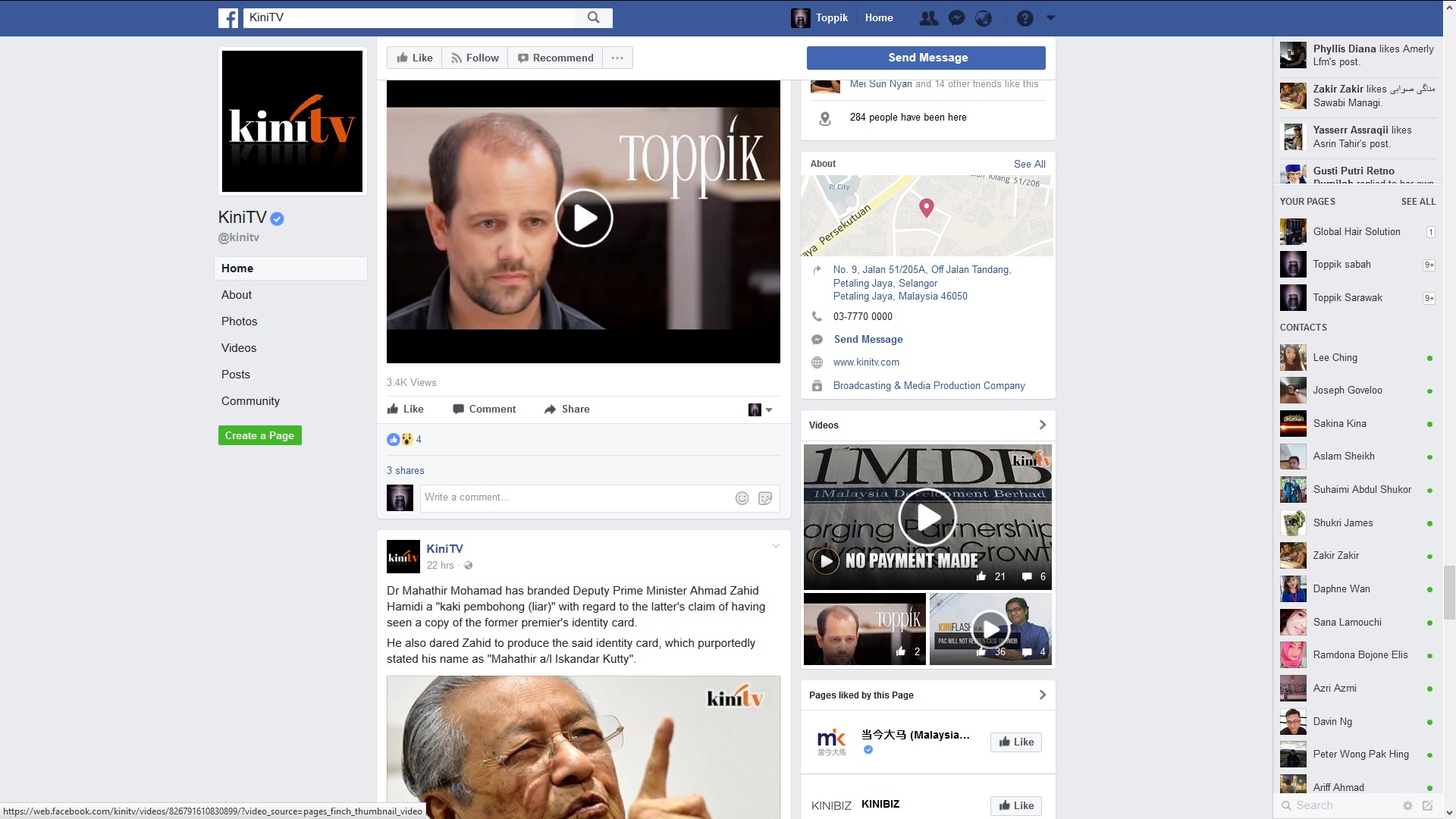Open the 3 shares link
Screen dimensions: 1456x819
406,470
